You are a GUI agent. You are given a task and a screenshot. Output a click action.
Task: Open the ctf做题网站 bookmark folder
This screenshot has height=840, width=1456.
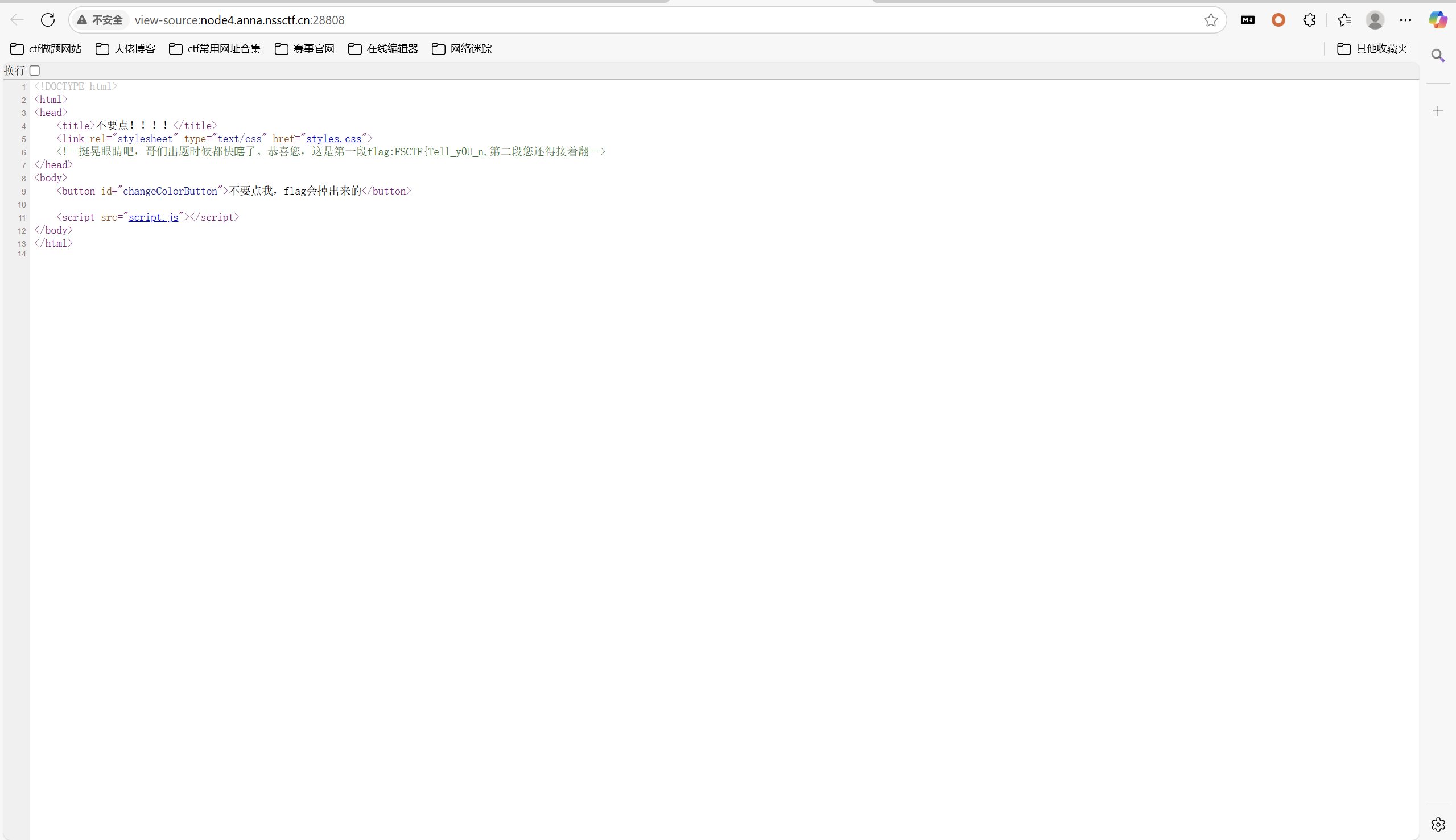46,49
